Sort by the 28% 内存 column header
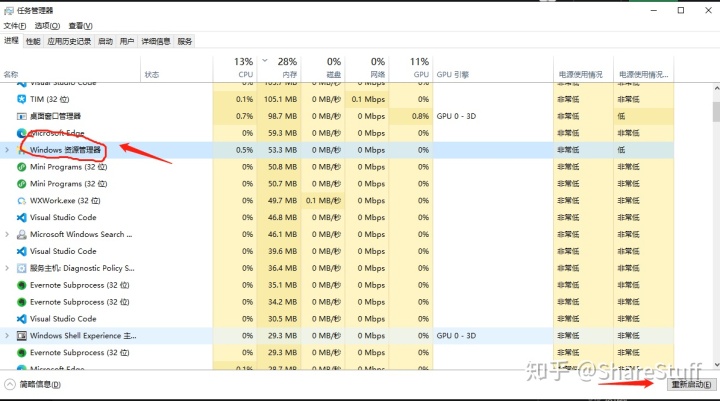 pyautogui.click(x=279, y=69)
